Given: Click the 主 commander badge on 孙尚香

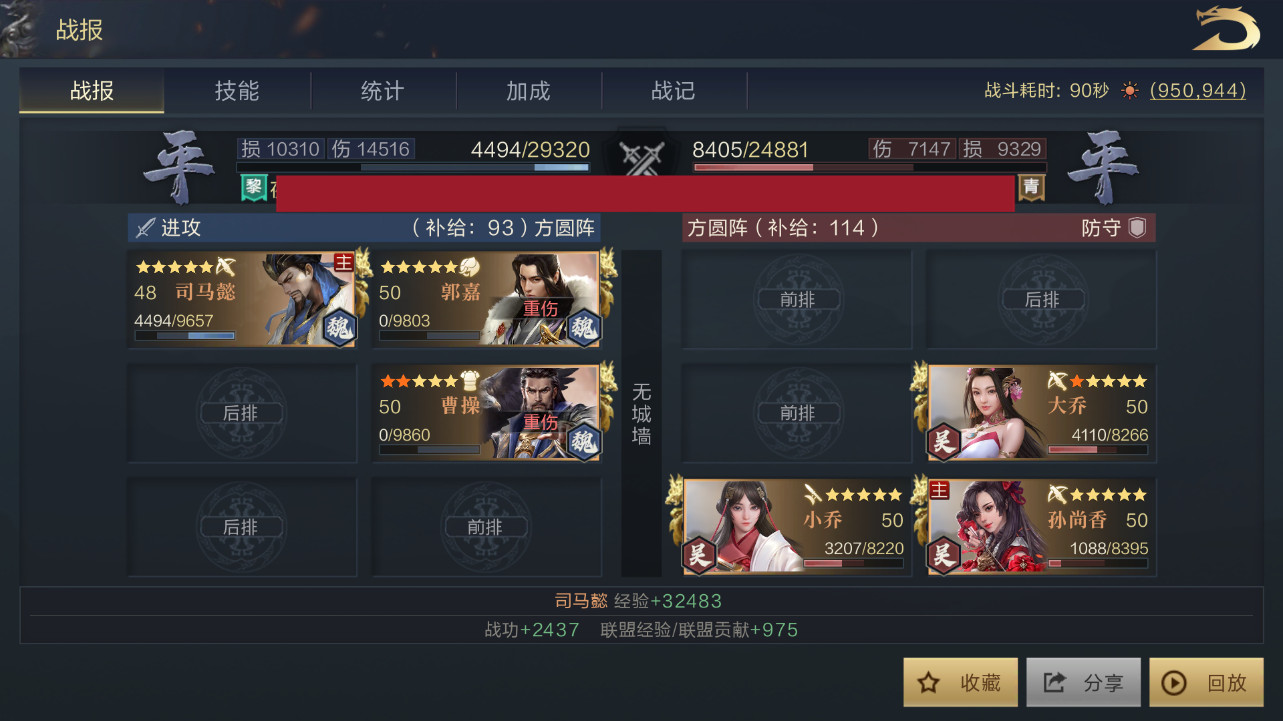Looking at the screenshot, I should [x=939, y=490].
